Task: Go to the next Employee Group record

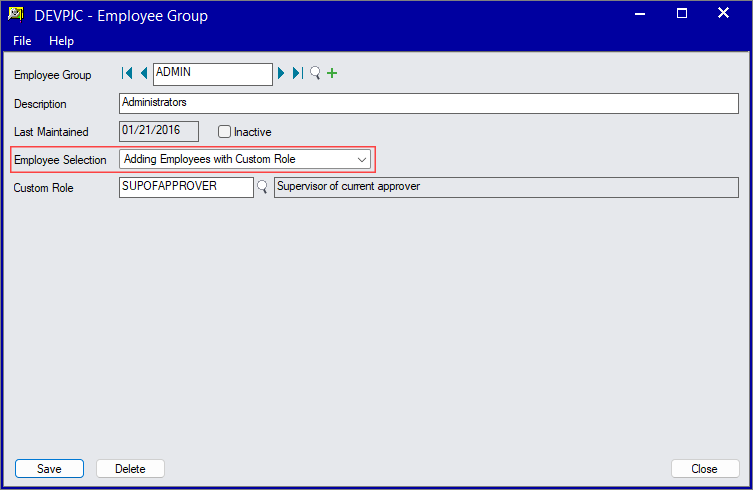Action: click(282, 73)
